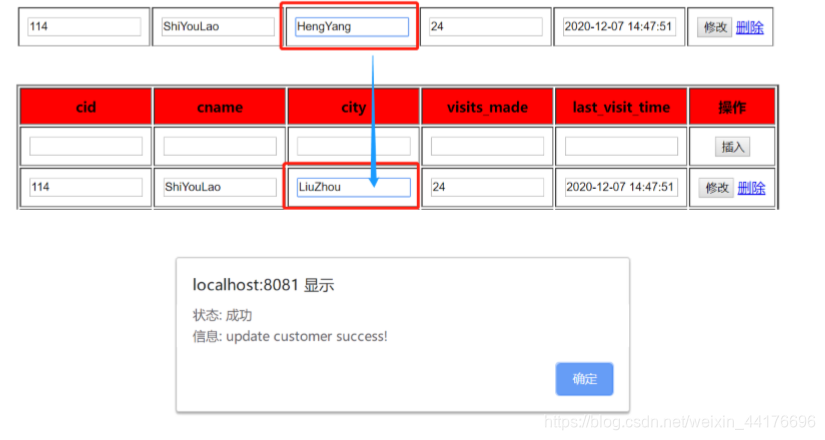
Task: Click the empty visits_made input in insert row
Action: click(x=487, y=146)
